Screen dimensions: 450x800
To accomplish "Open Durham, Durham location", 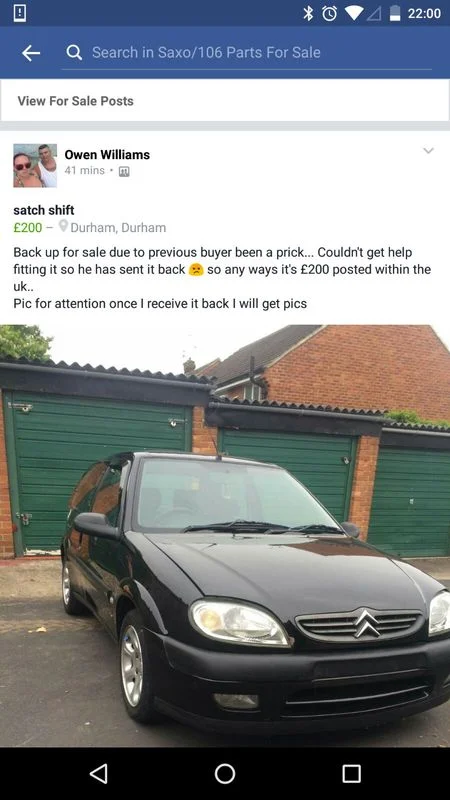I will coord(118,228).
